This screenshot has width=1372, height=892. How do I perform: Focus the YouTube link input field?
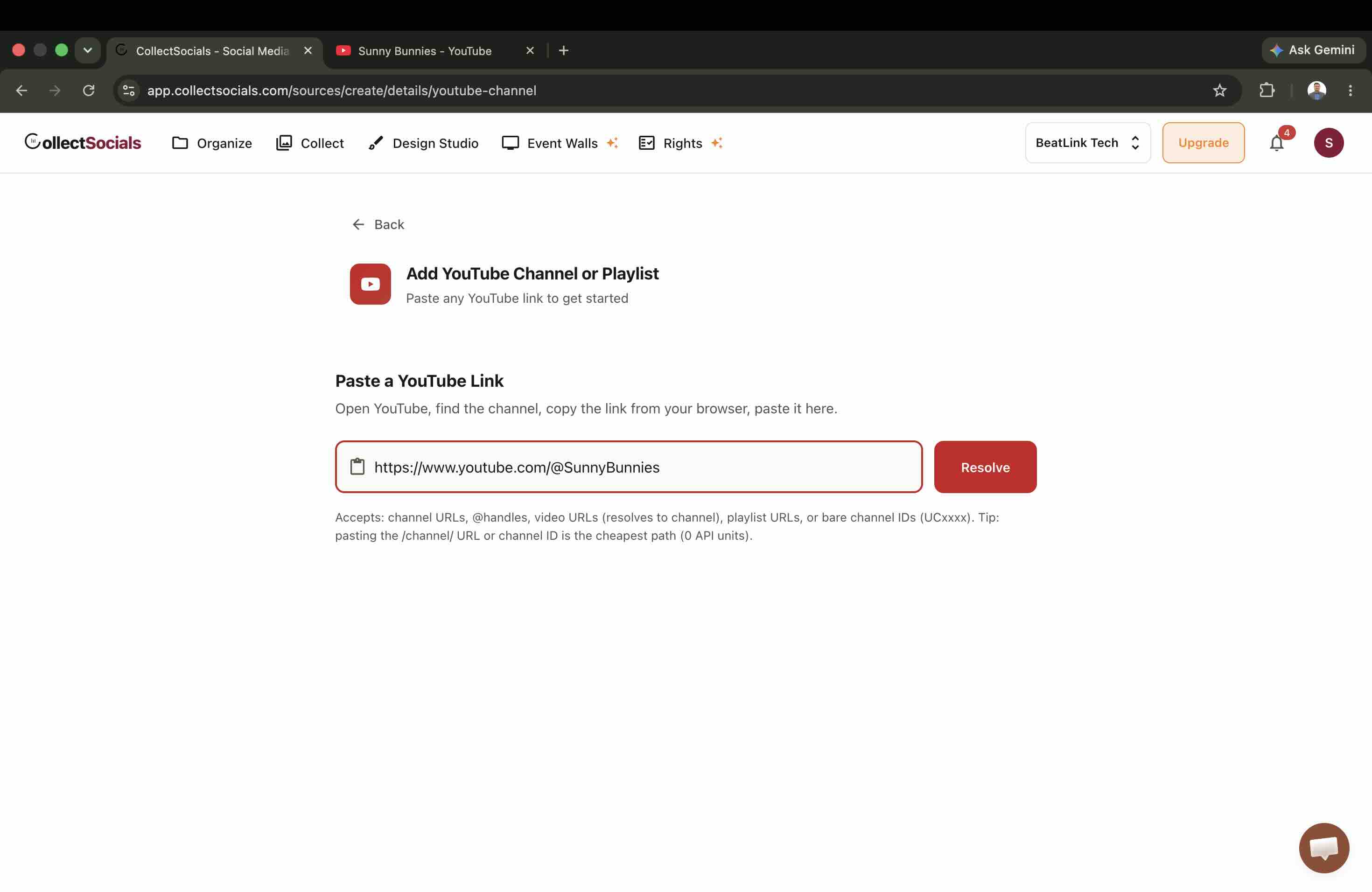[628, 466]
